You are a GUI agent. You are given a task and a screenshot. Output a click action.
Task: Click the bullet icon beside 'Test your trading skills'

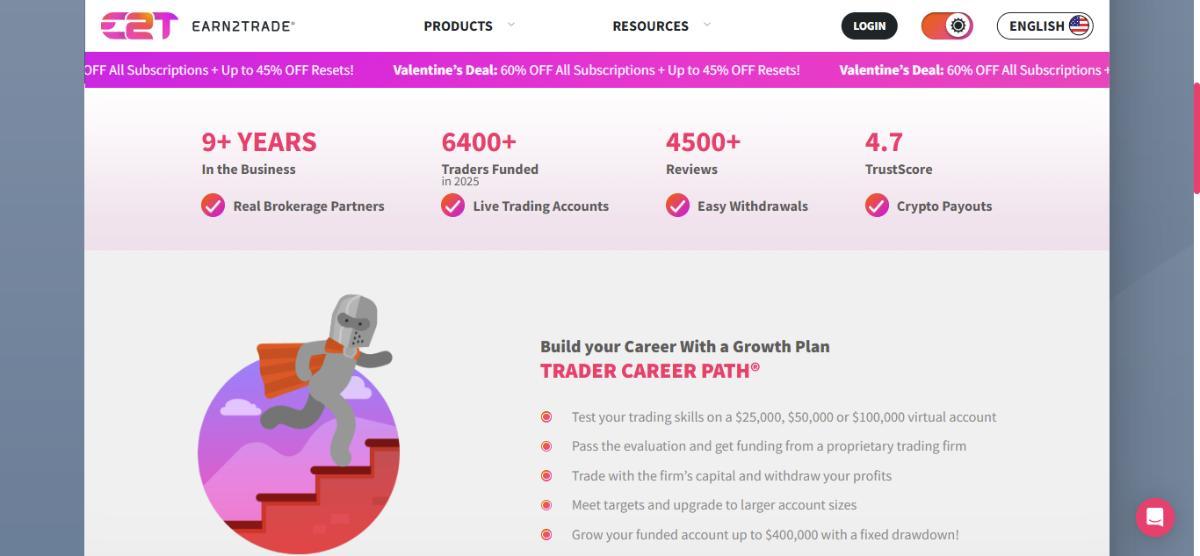[546, 417]
